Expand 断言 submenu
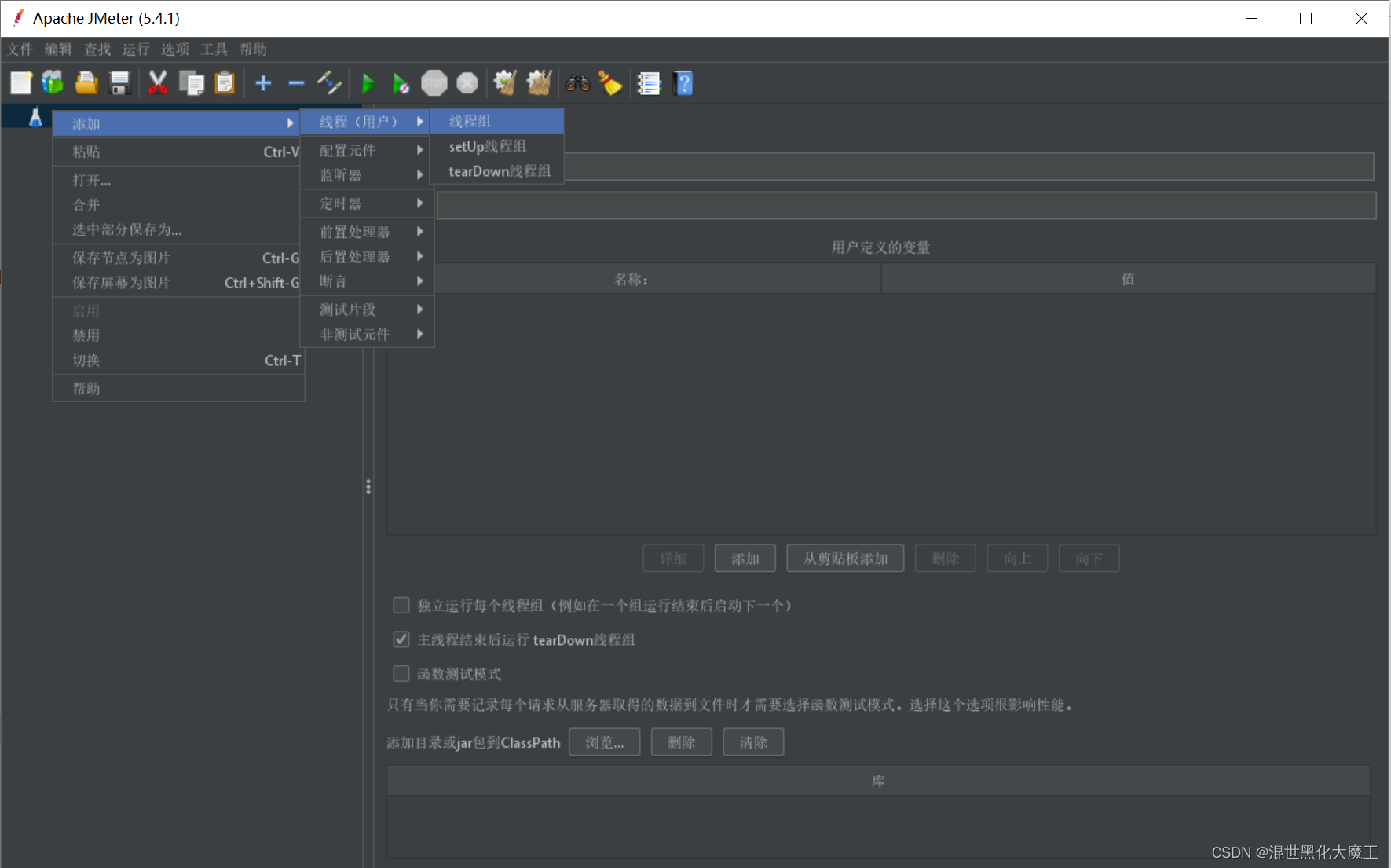 coord(367,281)
